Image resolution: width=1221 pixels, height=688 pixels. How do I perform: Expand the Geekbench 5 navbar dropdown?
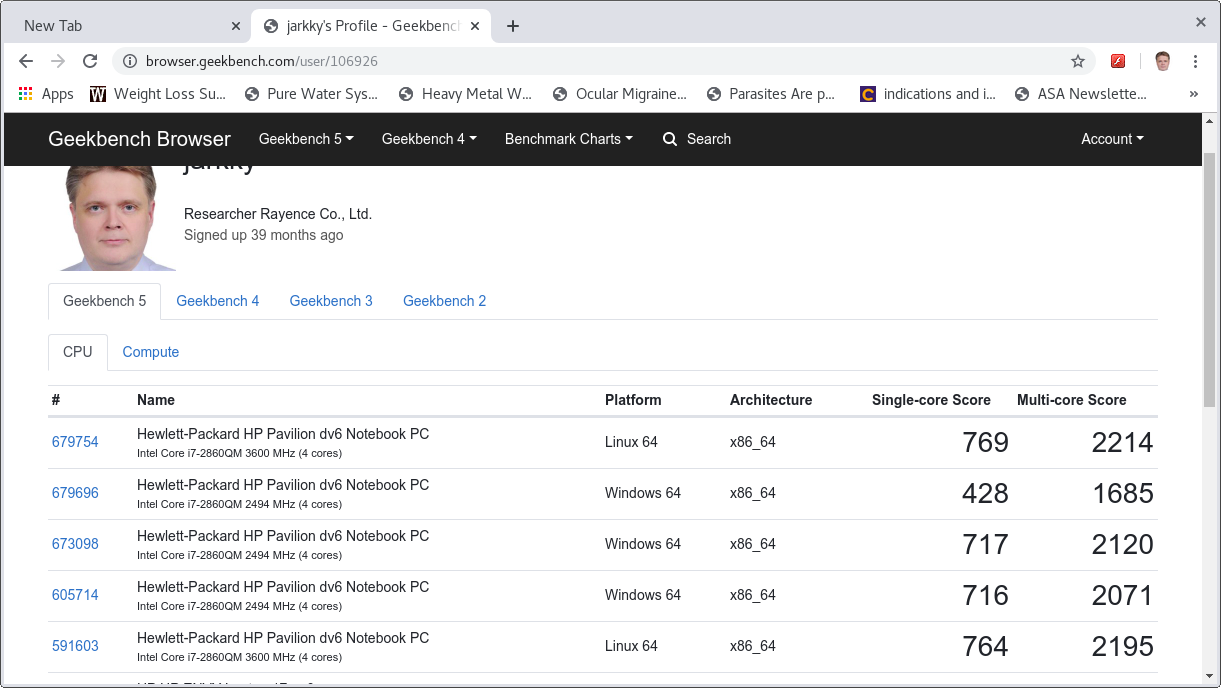[306, 139]
